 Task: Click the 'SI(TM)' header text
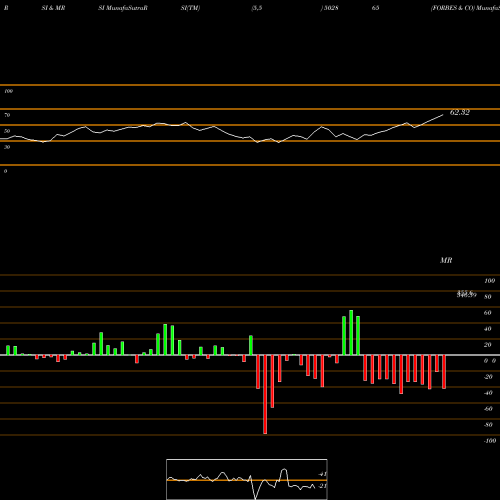pyautogui.click(x=190, y=8)
